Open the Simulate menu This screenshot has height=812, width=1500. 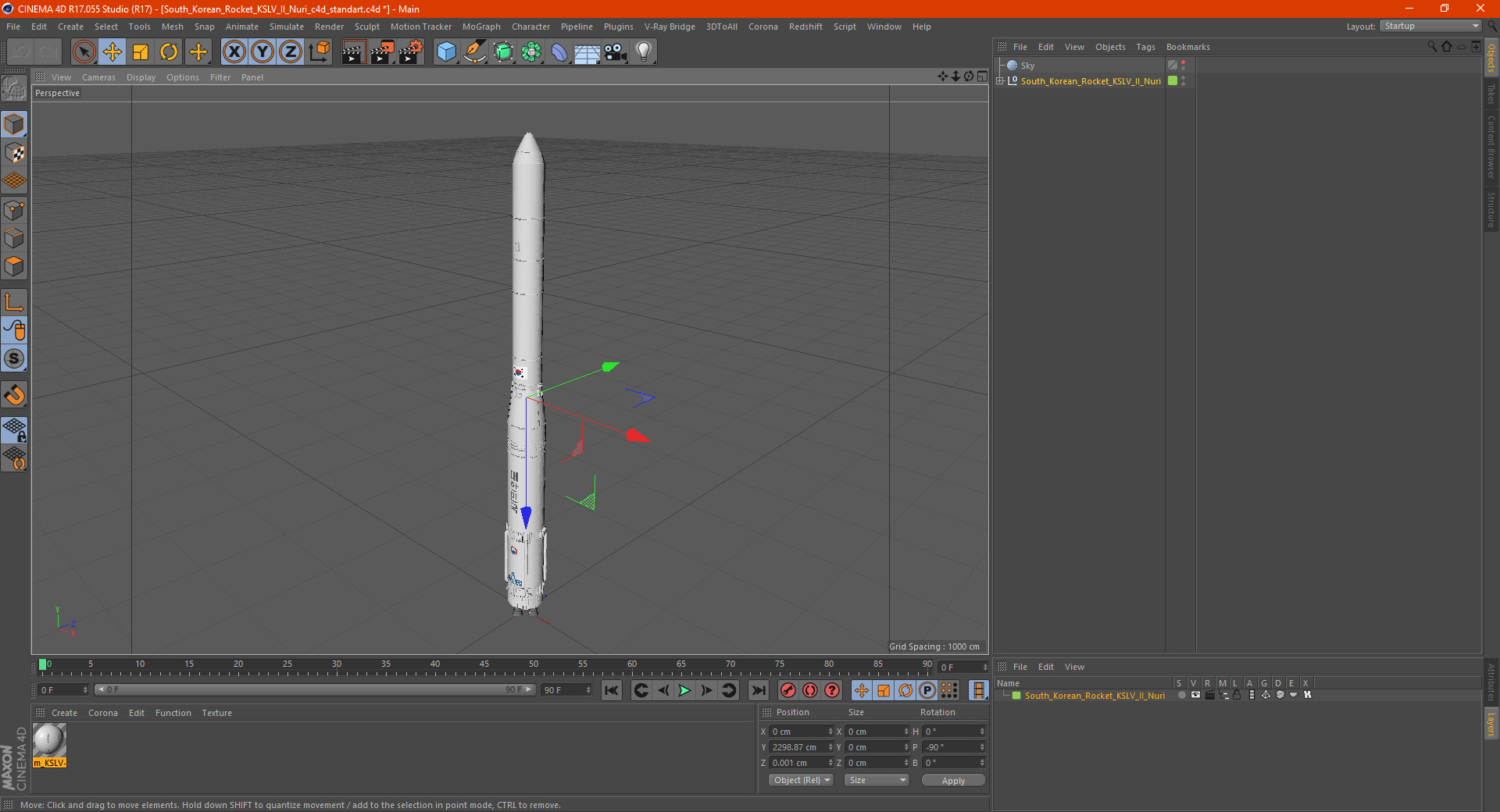287,27
